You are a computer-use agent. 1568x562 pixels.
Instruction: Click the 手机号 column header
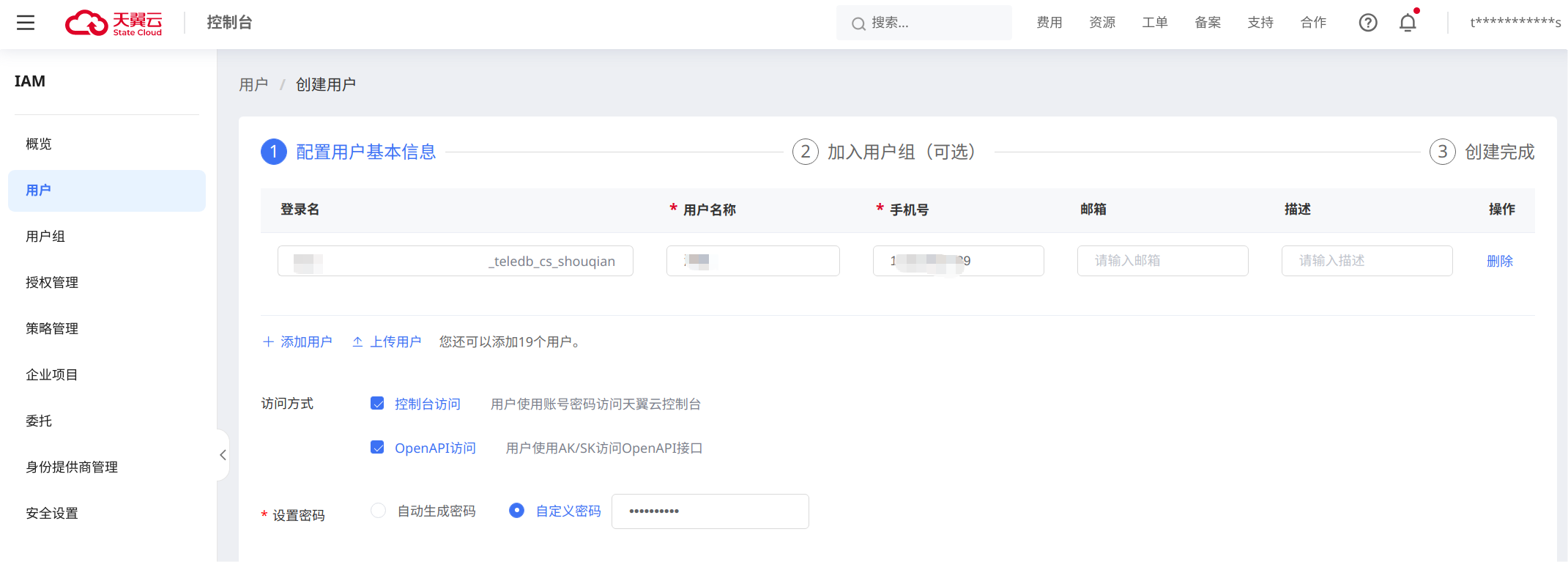point(910,210)
